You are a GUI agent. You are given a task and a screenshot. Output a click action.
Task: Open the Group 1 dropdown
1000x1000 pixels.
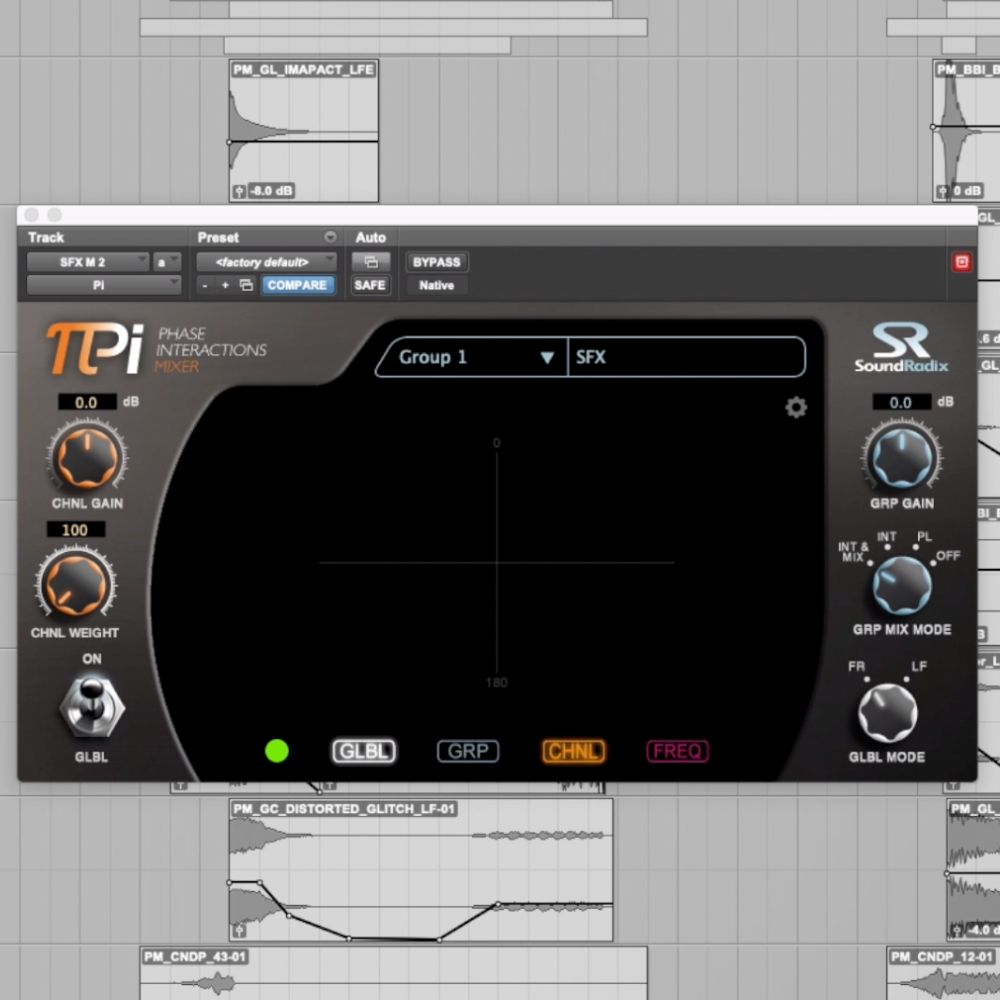coord(470,357)
